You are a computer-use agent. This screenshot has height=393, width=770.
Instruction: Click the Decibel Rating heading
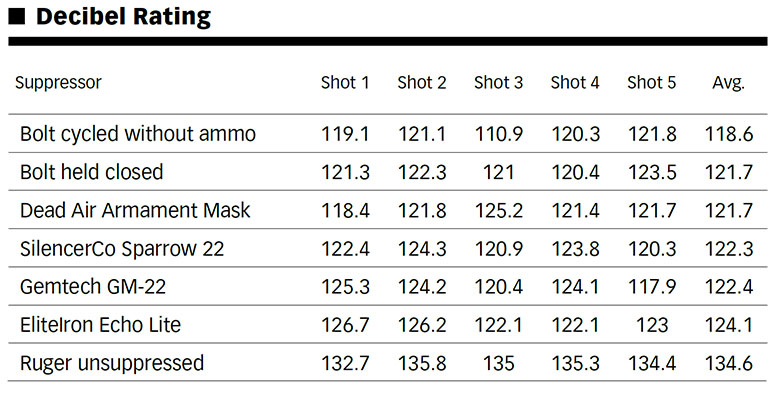coord(123,17)
